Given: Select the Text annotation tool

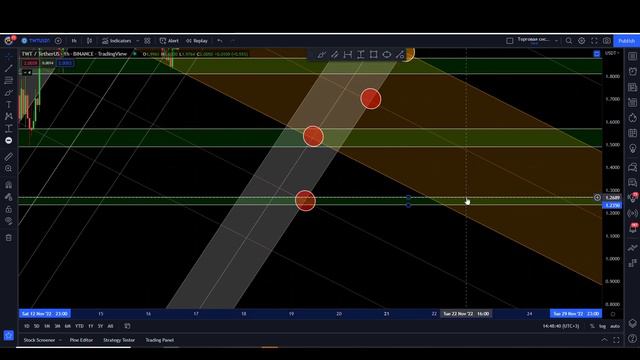Looking at the screenshot, I should tap(9, 104).
